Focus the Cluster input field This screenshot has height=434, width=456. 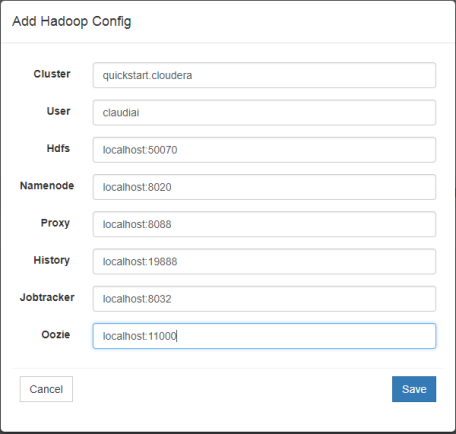click(x=264, y=75)
